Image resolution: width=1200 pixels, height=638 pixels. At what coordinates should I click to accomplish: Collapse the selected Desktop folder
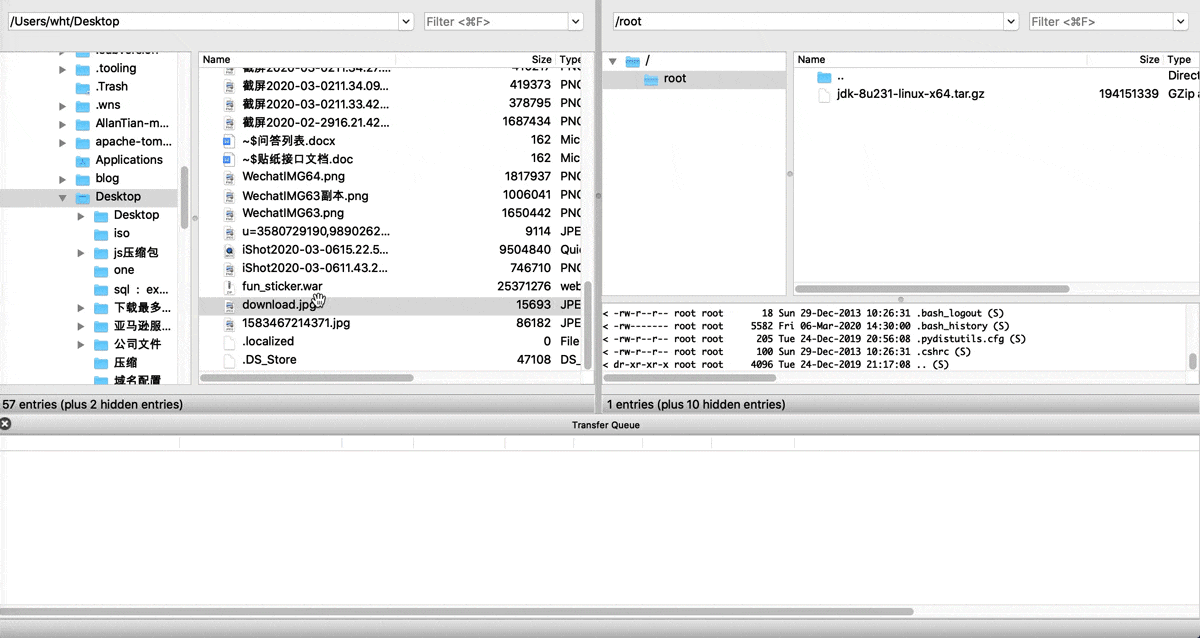(63, 197)
